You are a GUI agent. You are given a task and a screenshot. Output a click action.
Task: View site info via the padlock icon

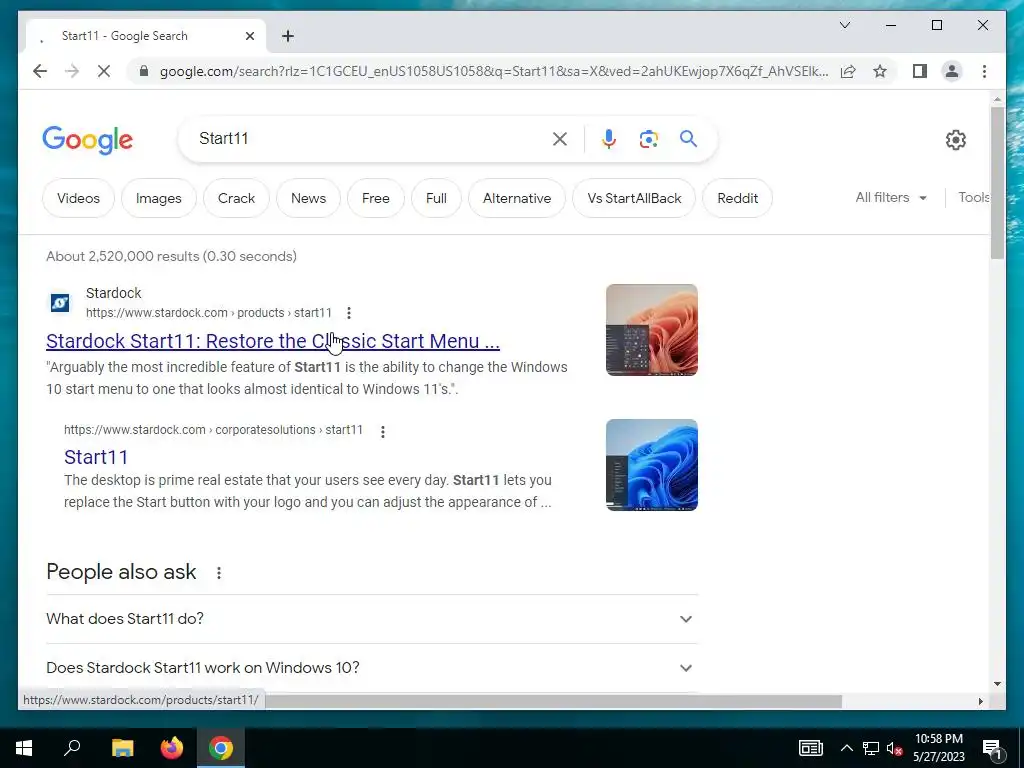coord(144,71)
